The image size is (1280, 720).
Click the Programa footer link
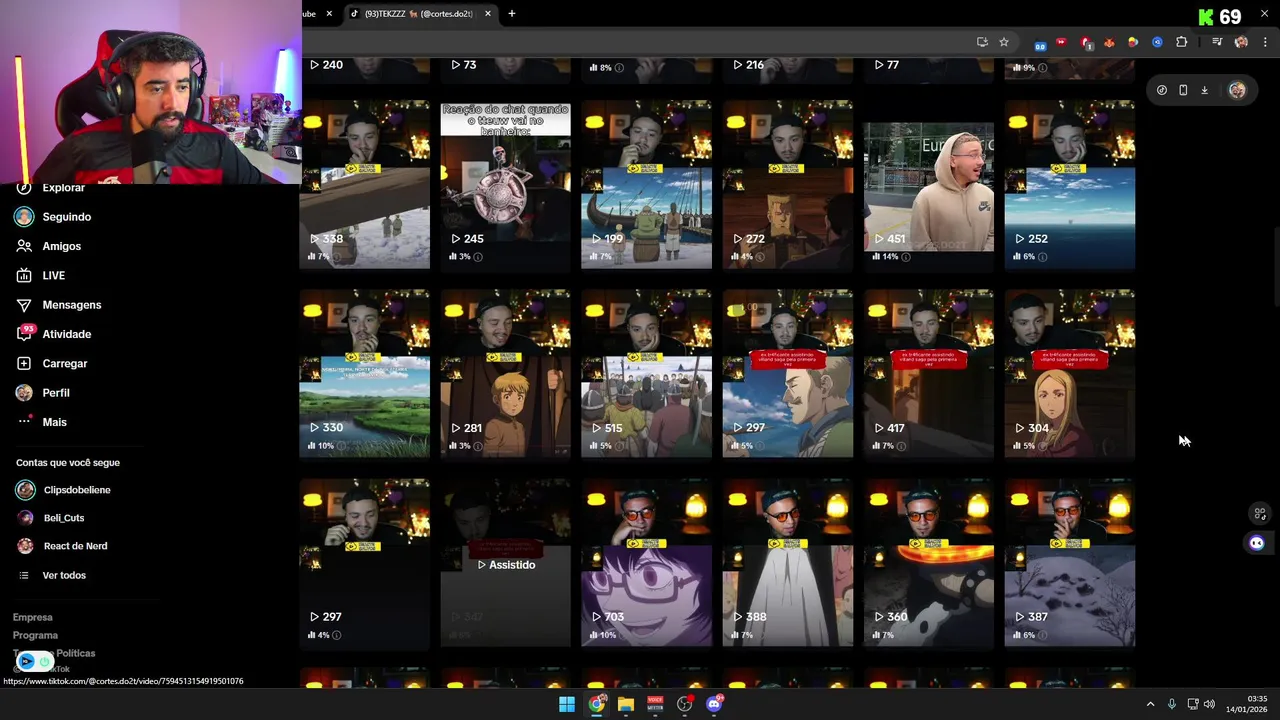(x=35, y=636)
